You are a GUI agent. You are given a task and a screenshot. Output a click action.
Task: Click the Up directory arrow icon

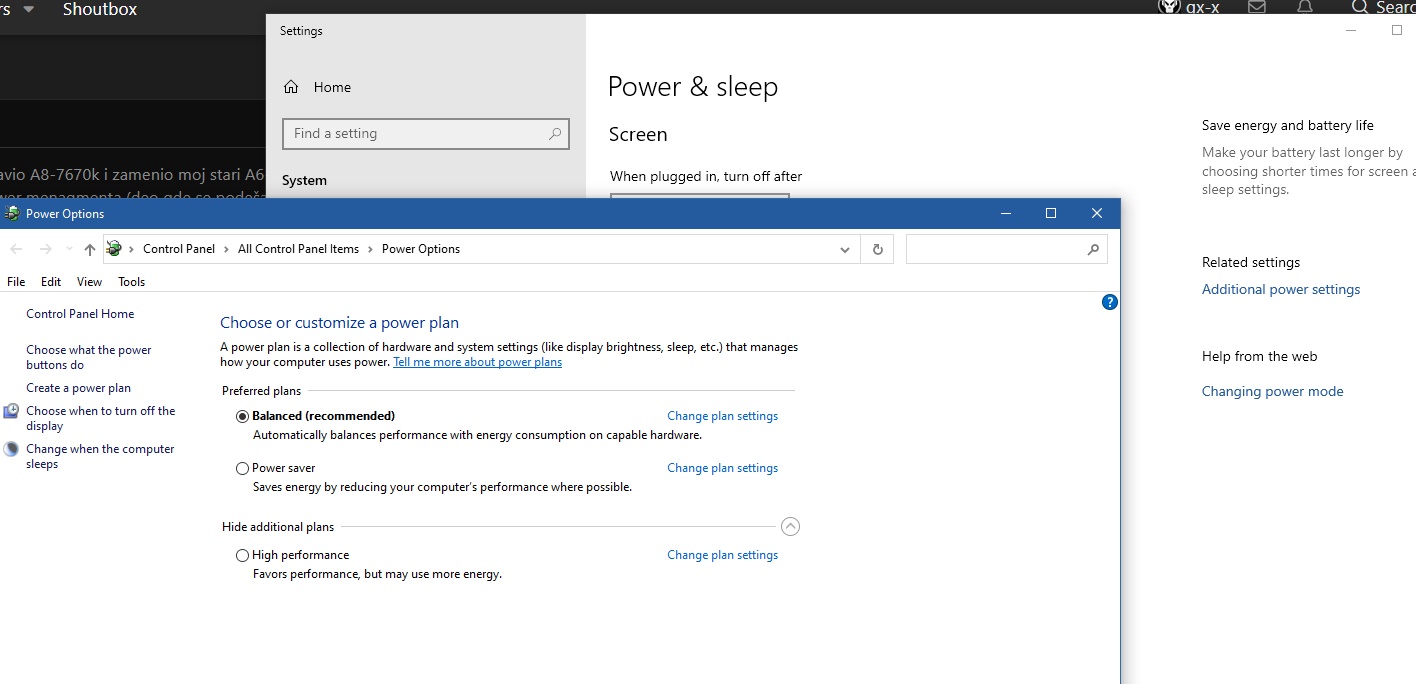90,249
